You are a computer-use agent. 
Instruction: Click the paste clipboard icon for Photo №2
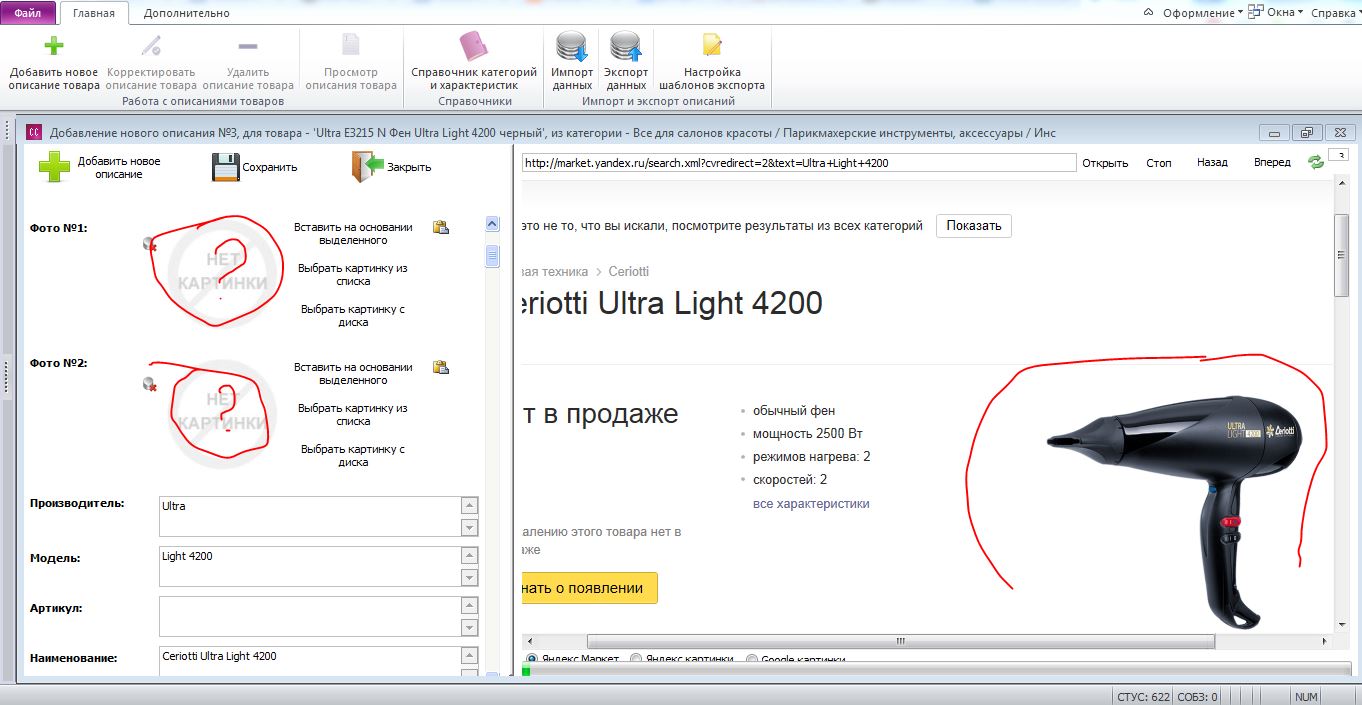(440, 367)
